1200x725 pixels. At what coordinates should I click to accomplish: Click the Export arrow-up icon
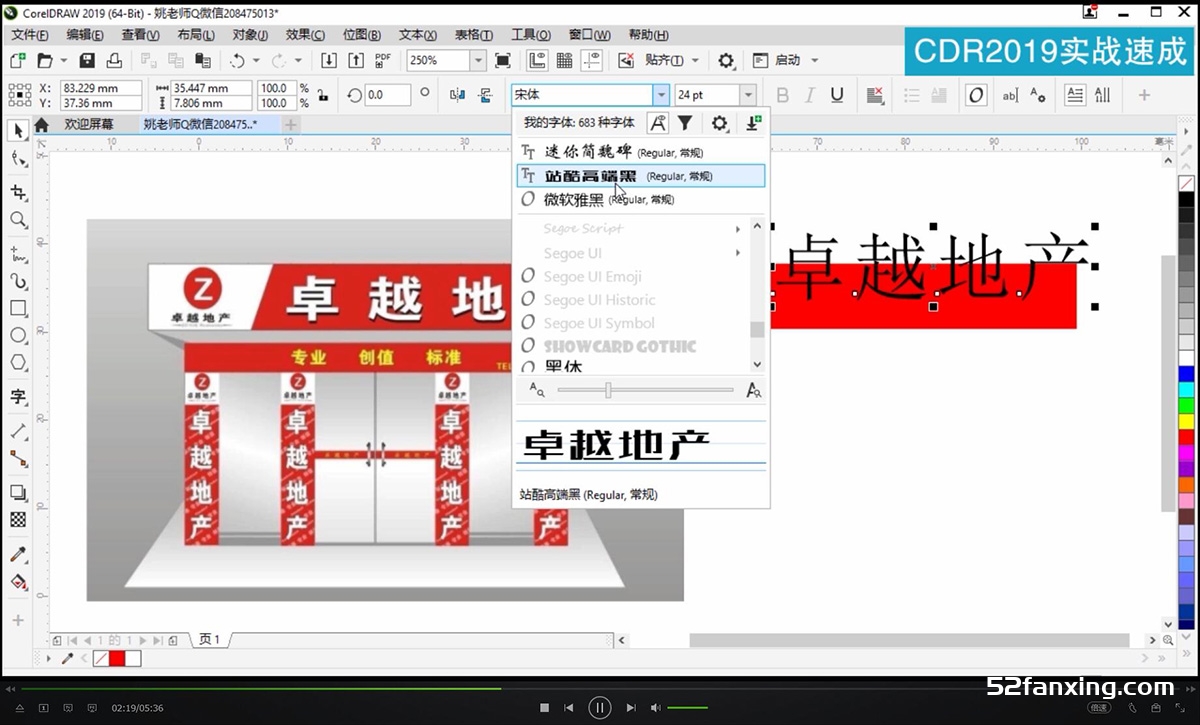click(354, 60)
